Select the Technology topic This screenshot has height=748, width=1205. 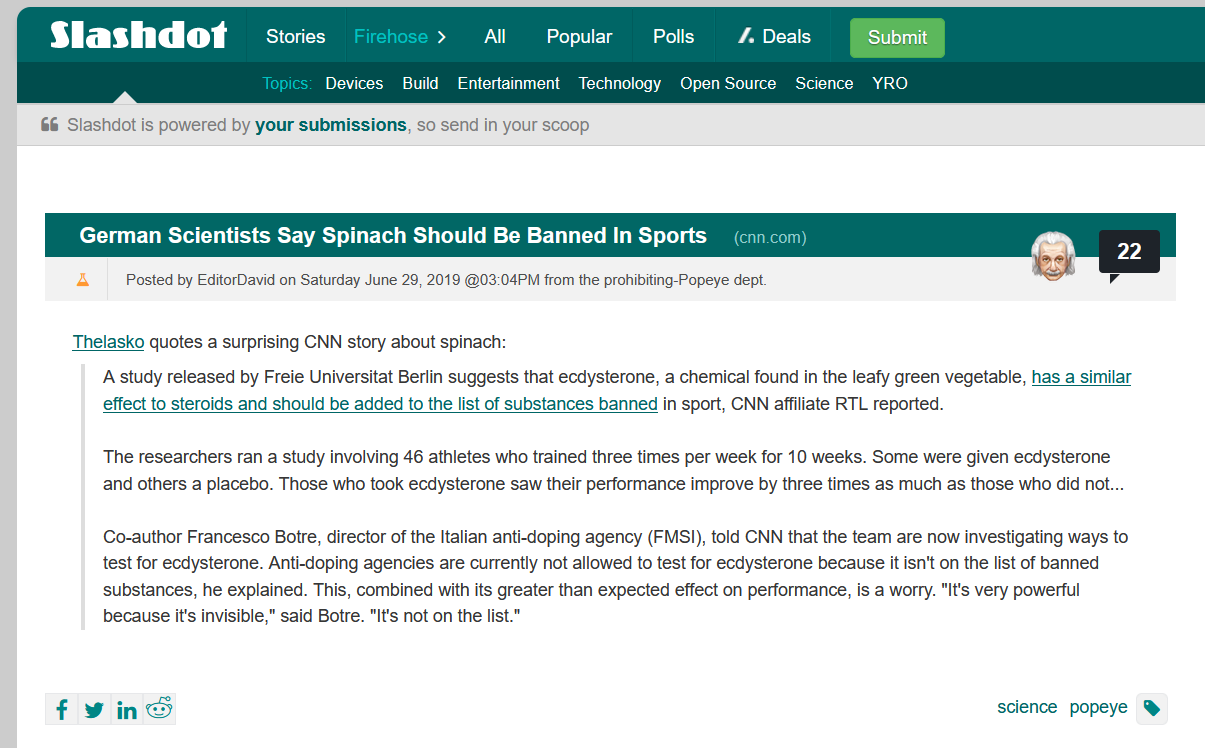coord(619,83)
